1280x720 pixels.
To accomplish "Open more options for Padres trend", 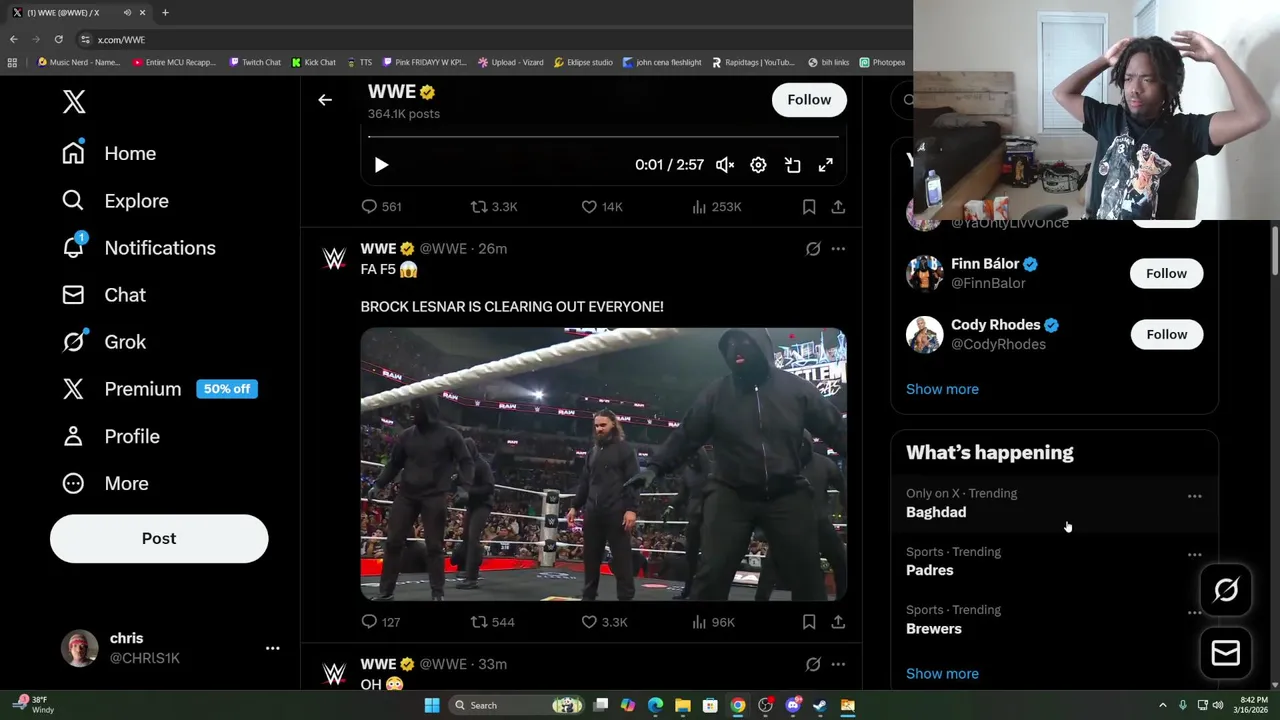I will click(x=1194, y=554).
